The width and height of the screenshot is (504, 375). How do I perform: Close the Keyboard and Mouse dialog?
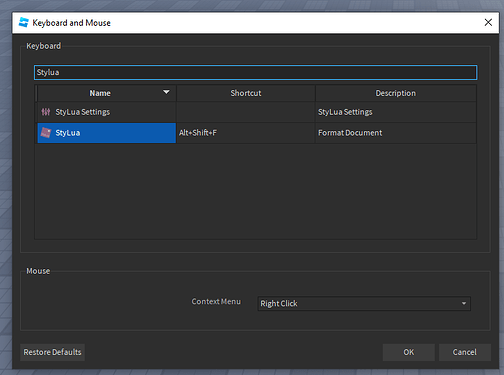click(x=488, y=23)
